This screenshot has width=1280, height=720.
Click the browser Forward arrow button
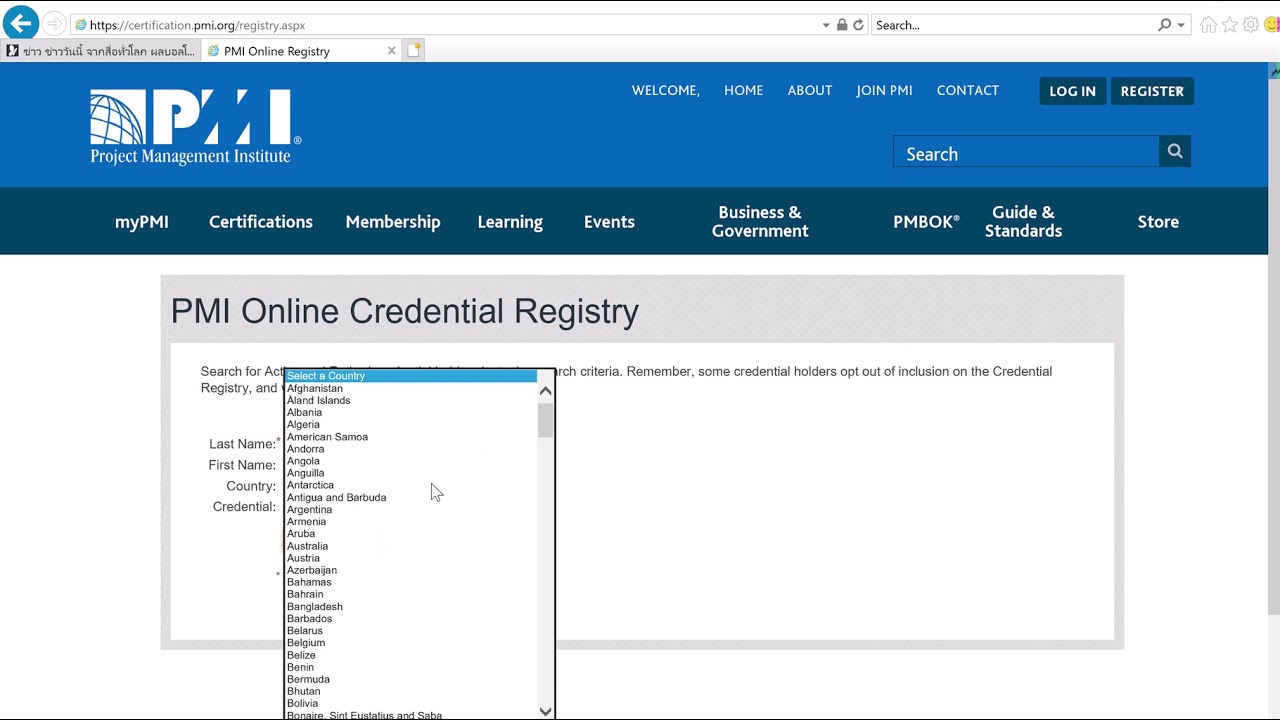click(x=54, y=24)
